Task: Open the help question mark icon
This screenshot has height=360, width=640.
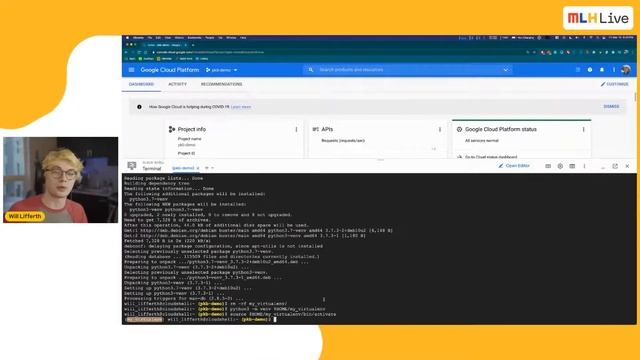Action: coord(590,70)
